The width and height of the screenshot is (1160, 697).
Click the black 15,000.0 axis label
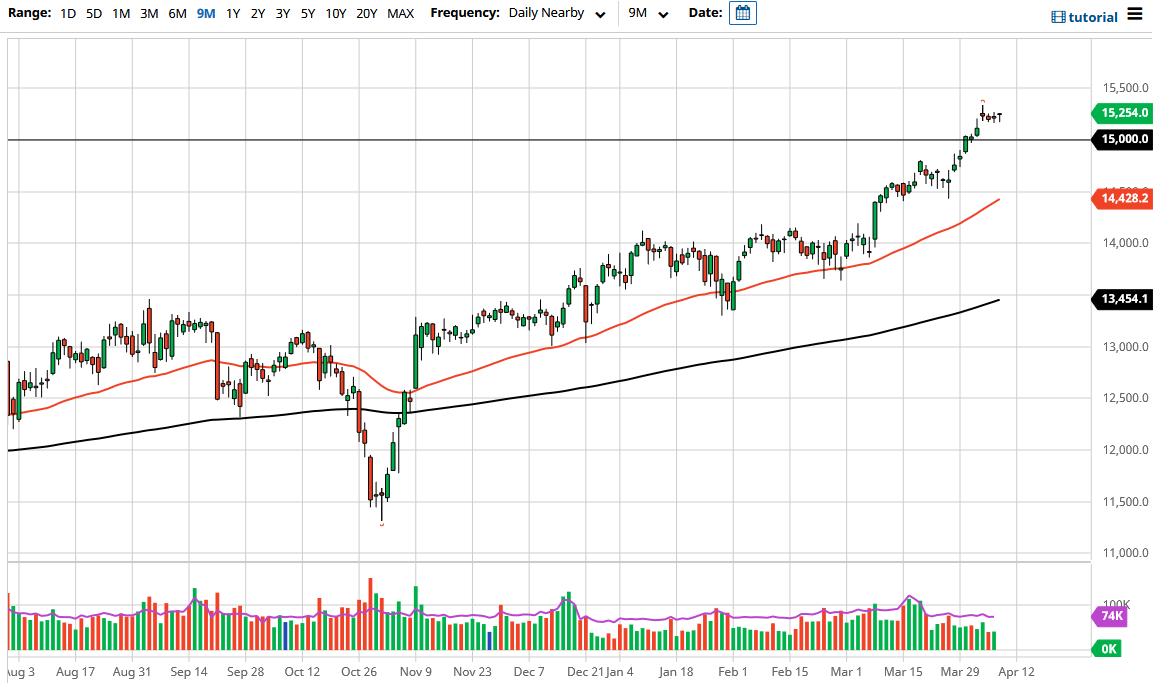[1122, 139]
